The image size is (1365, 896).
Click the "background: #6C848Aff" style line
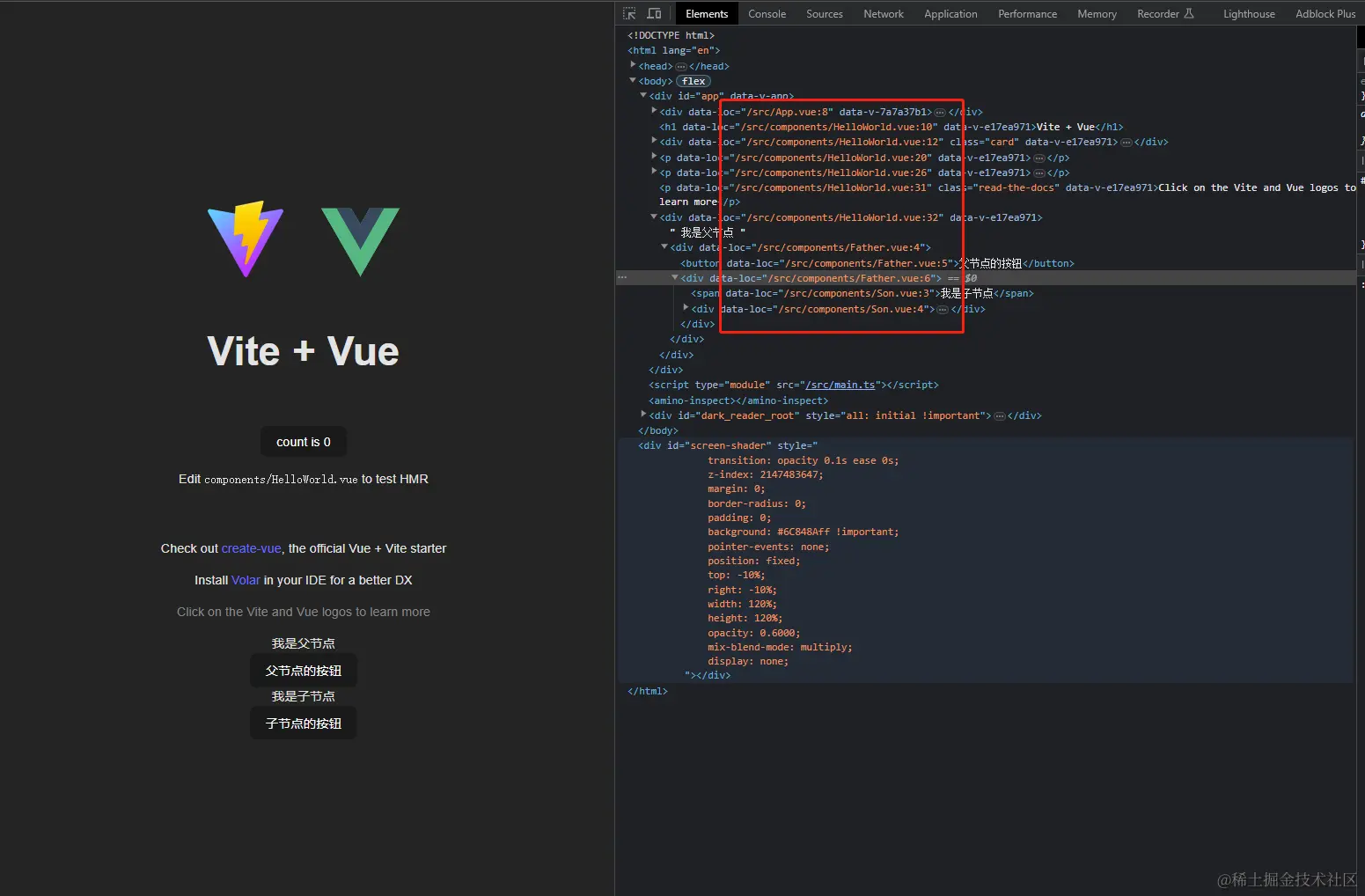[804, 532]
